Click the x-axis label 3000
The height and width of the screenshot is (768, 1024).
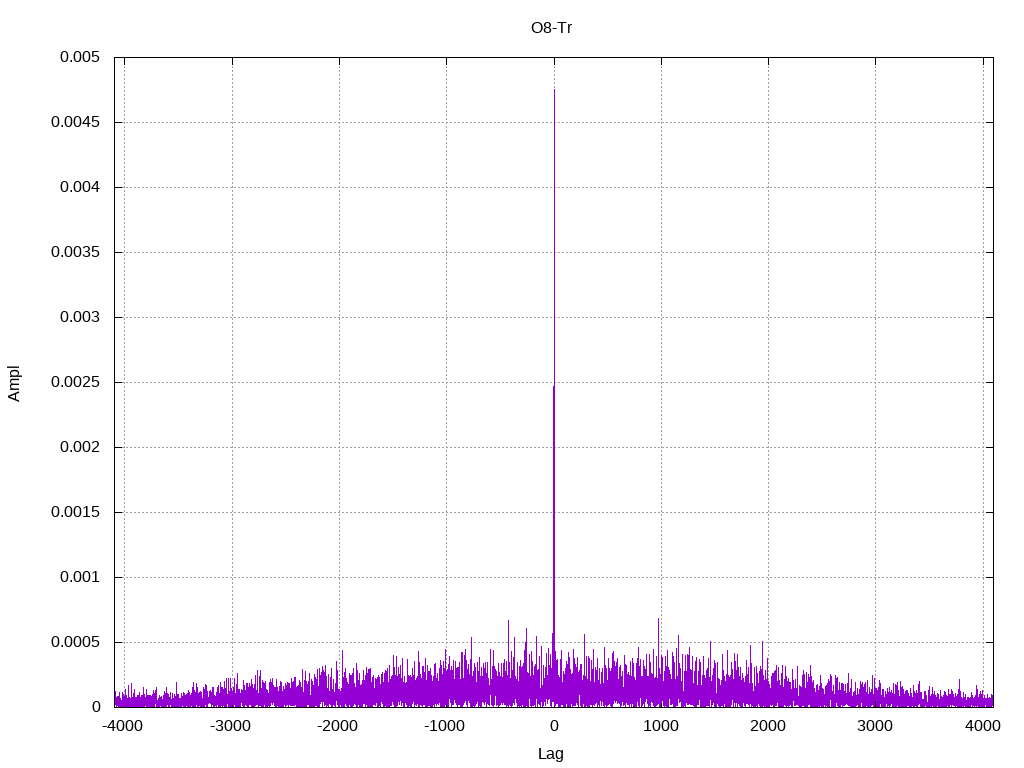(875, 726)
